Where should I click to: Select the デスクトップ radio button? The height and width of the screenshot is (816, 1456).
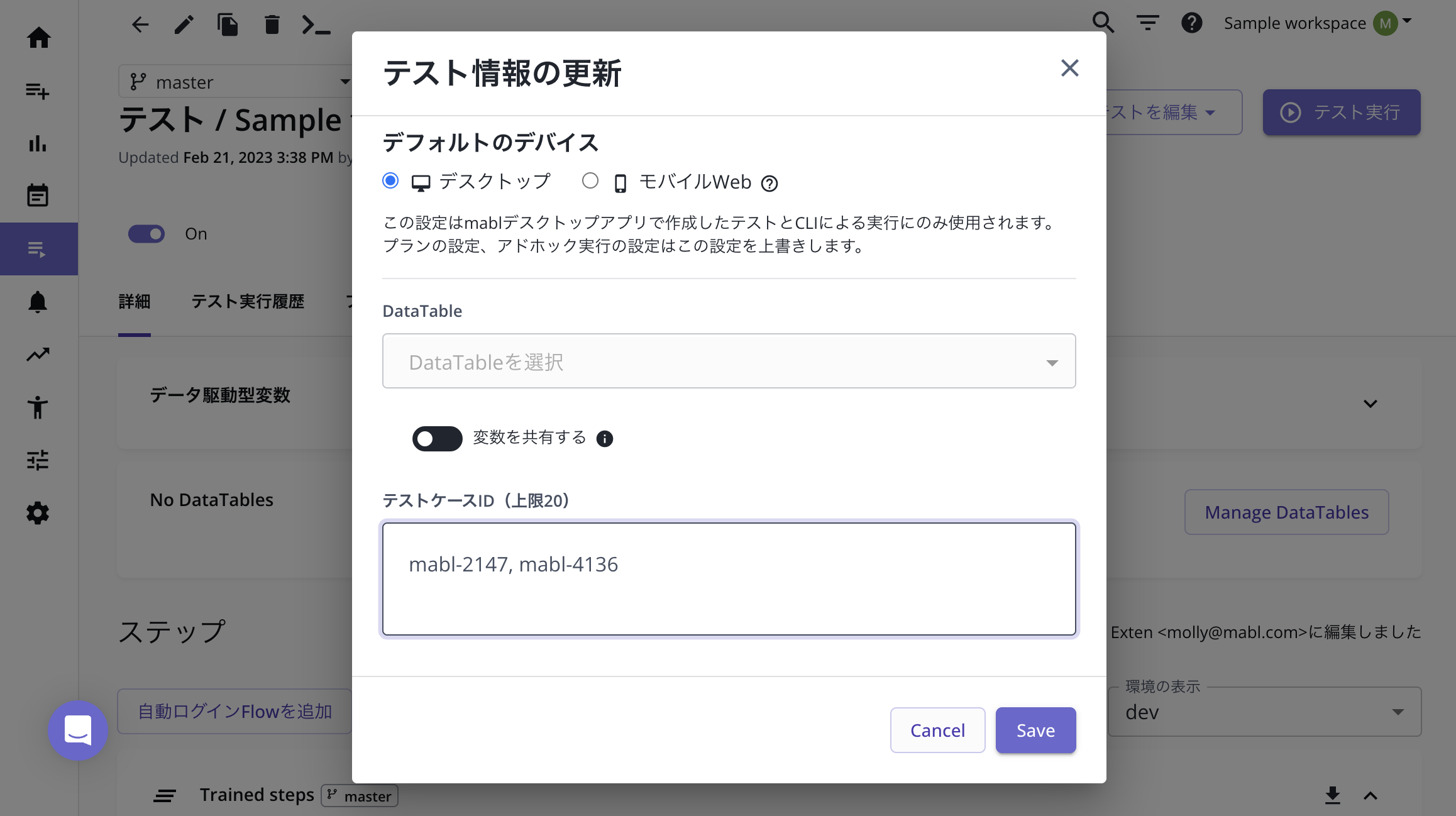(390, 181)
